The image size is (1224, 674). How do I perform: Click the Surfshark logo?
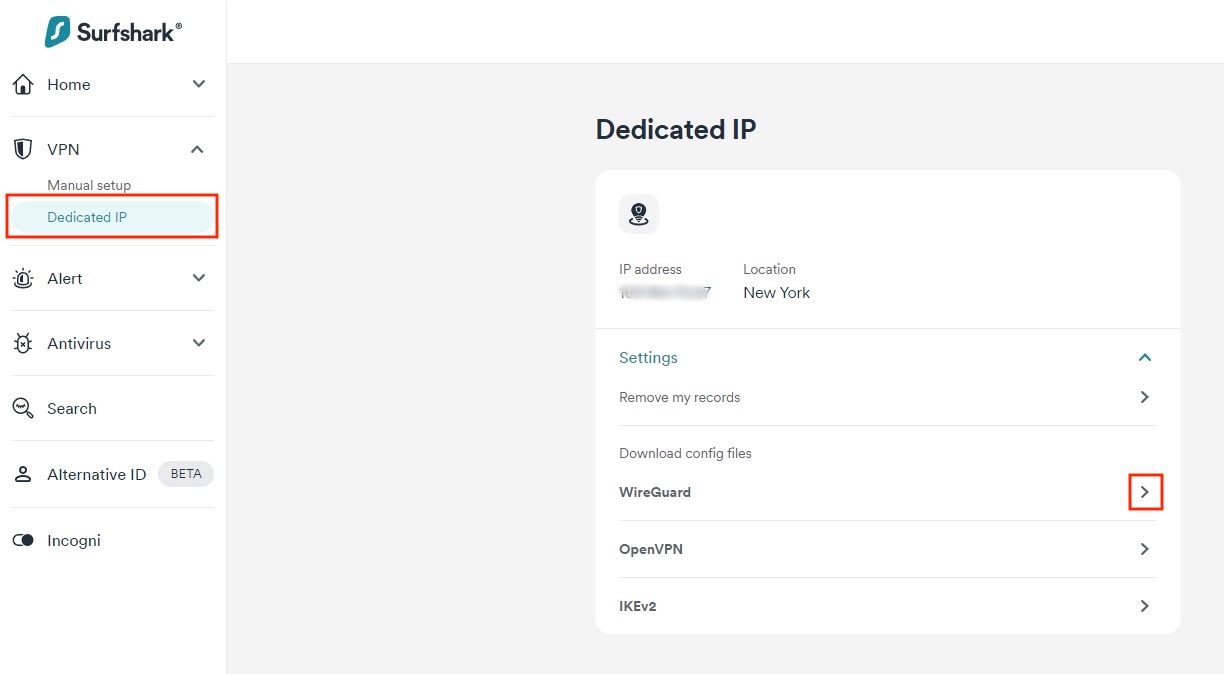113,31
